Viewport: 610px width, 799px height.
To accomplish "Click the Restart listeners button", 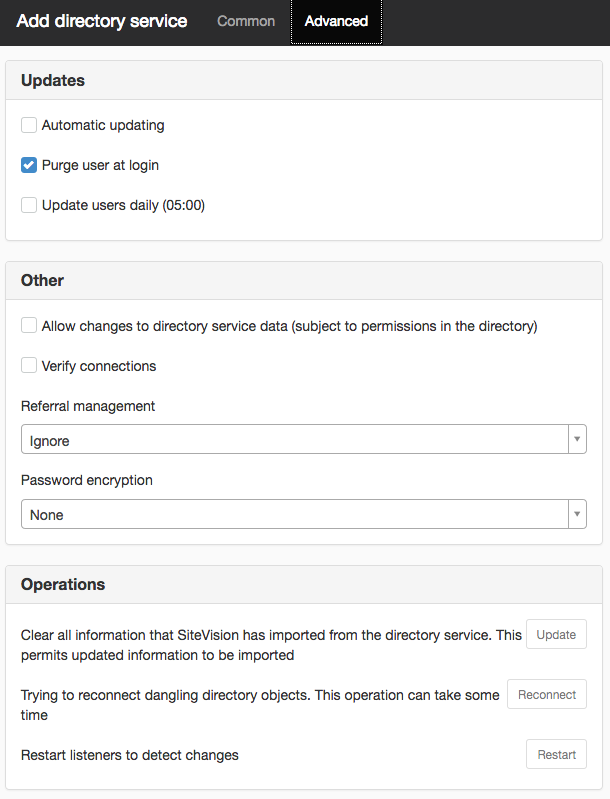I will 556,754.
